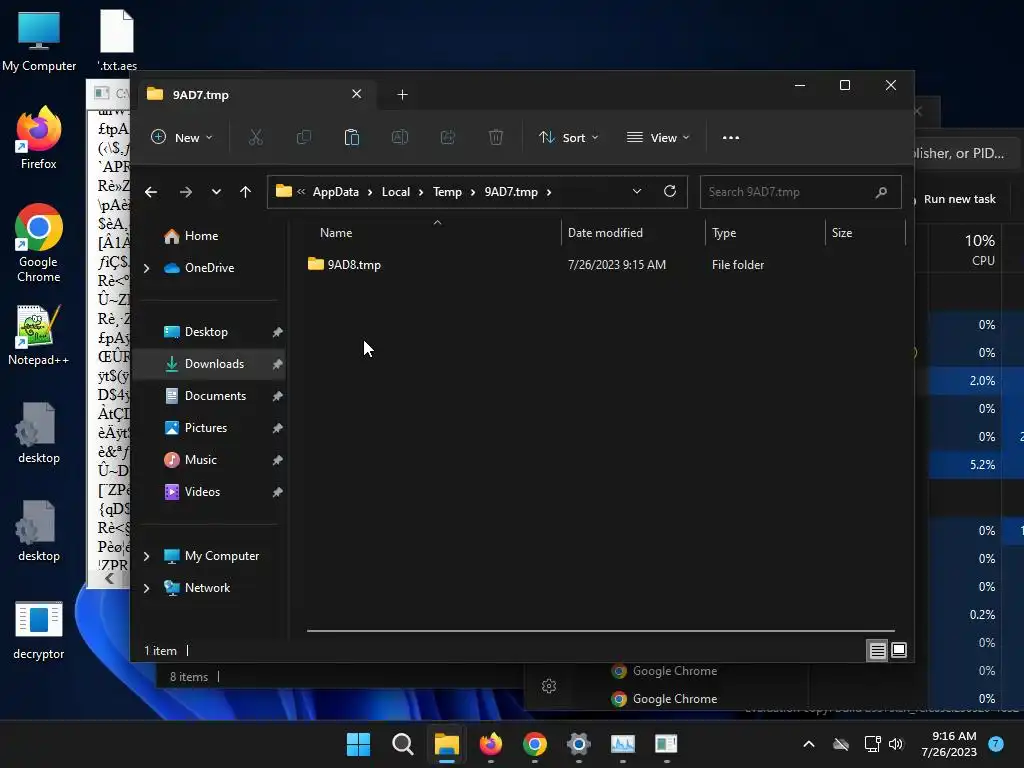
Task: Click the Rename icon in Explorer toolbar
Action: click(x=400, y=138)
